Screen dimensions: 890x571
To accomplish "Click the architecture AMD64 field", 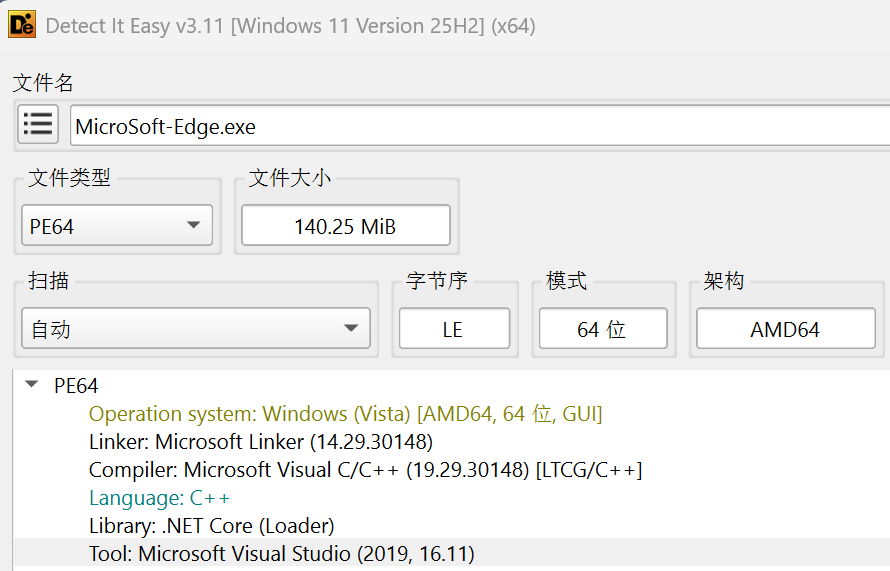I will click(785, 329).
